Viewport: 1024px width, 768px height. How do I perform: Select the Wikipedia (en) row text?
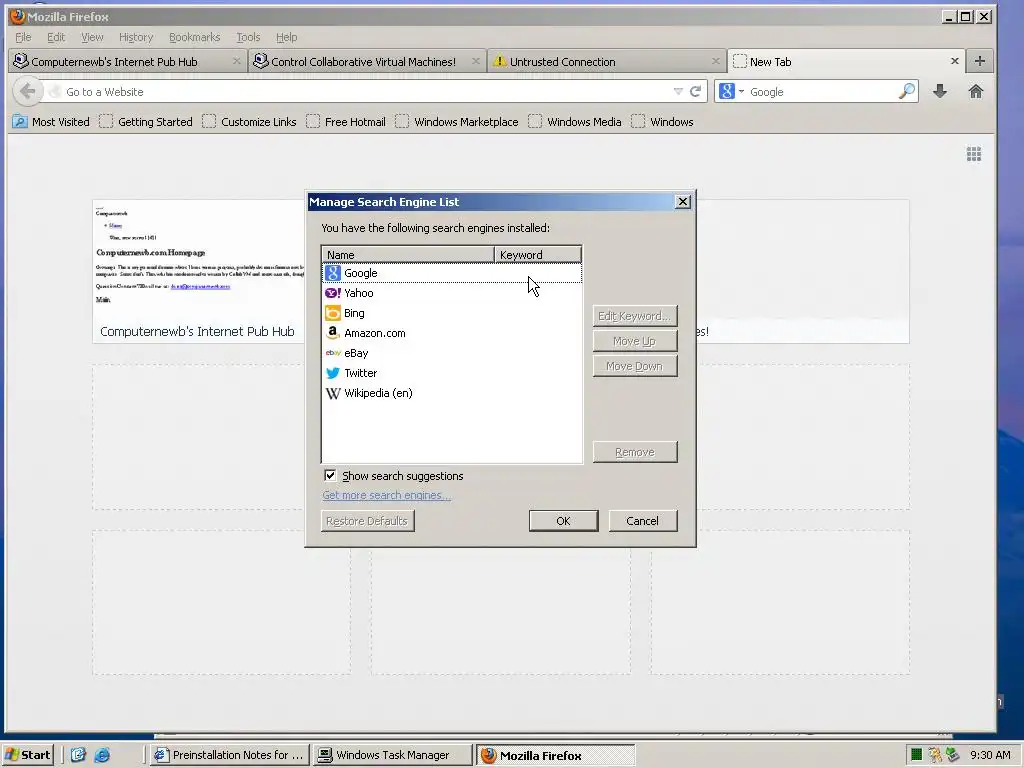click(378, 393)
